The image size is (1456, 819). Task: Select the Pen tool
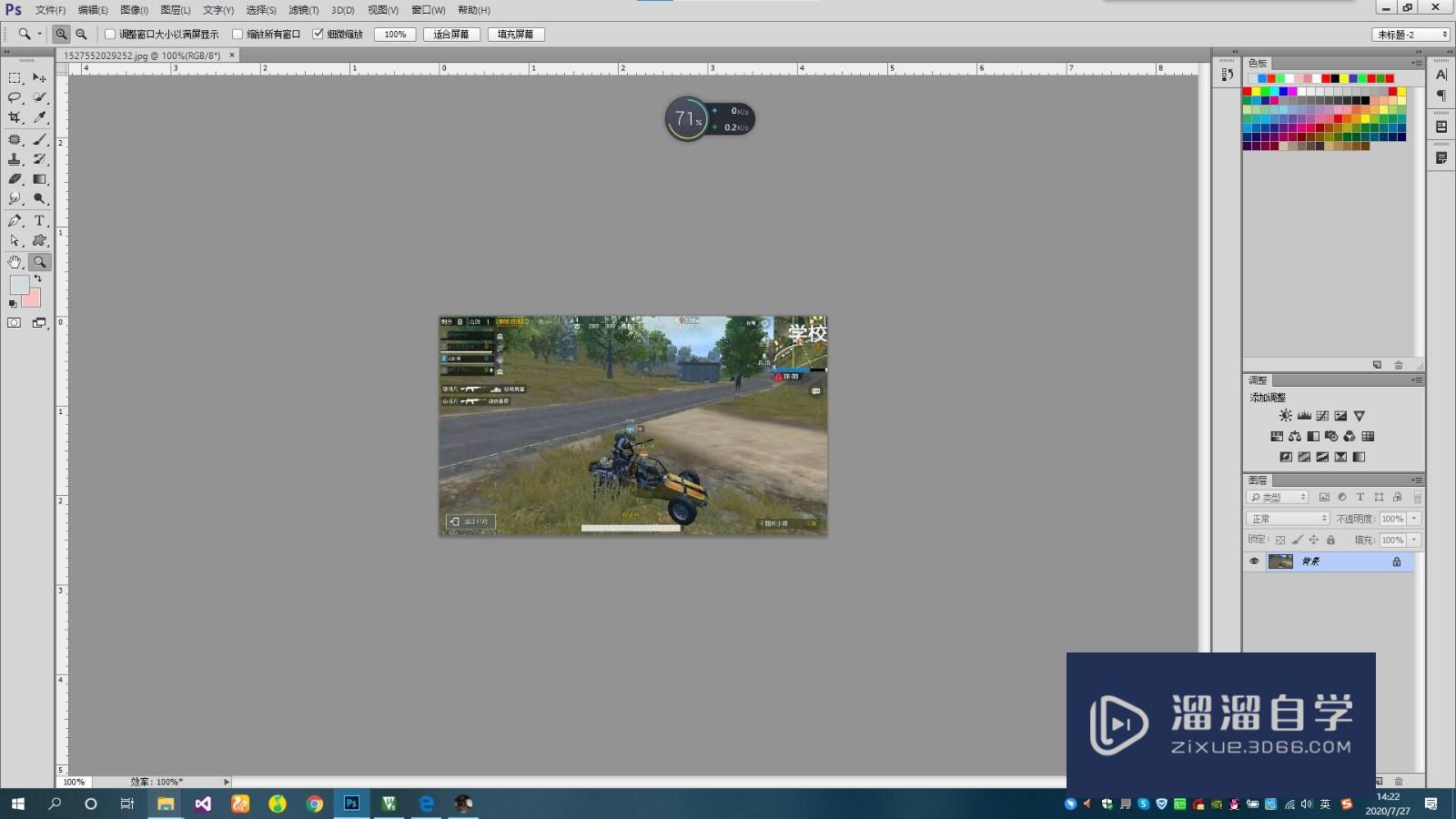[x=15, y=221]
